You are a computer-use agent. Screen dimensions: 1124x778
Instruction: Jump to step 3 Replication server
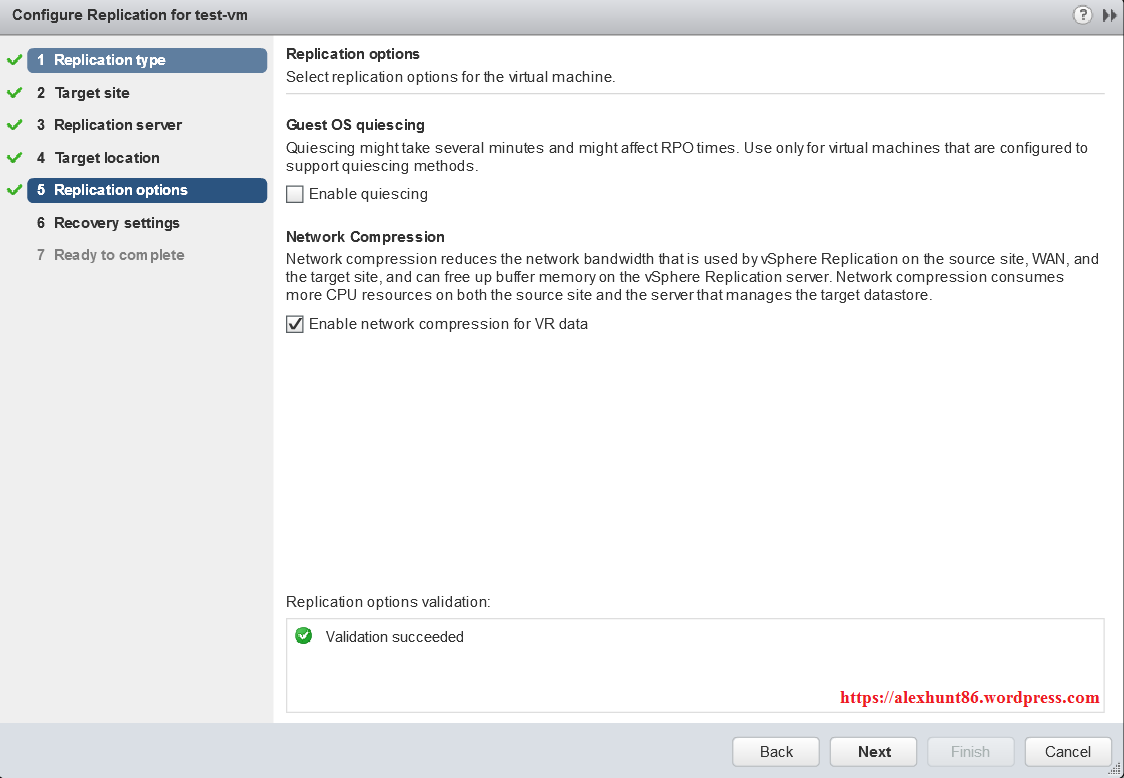point(117,125)
